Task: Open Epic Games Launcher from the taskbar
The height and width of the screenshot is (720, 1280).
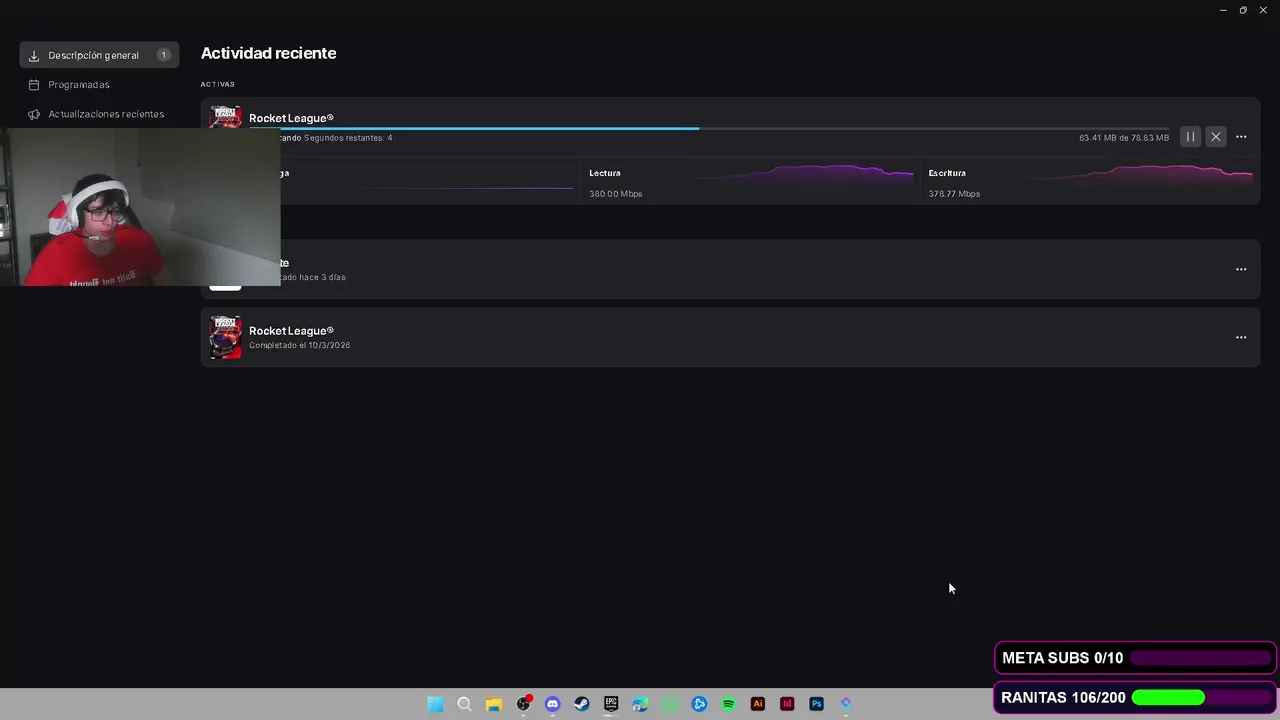Action: pos(611,704)
